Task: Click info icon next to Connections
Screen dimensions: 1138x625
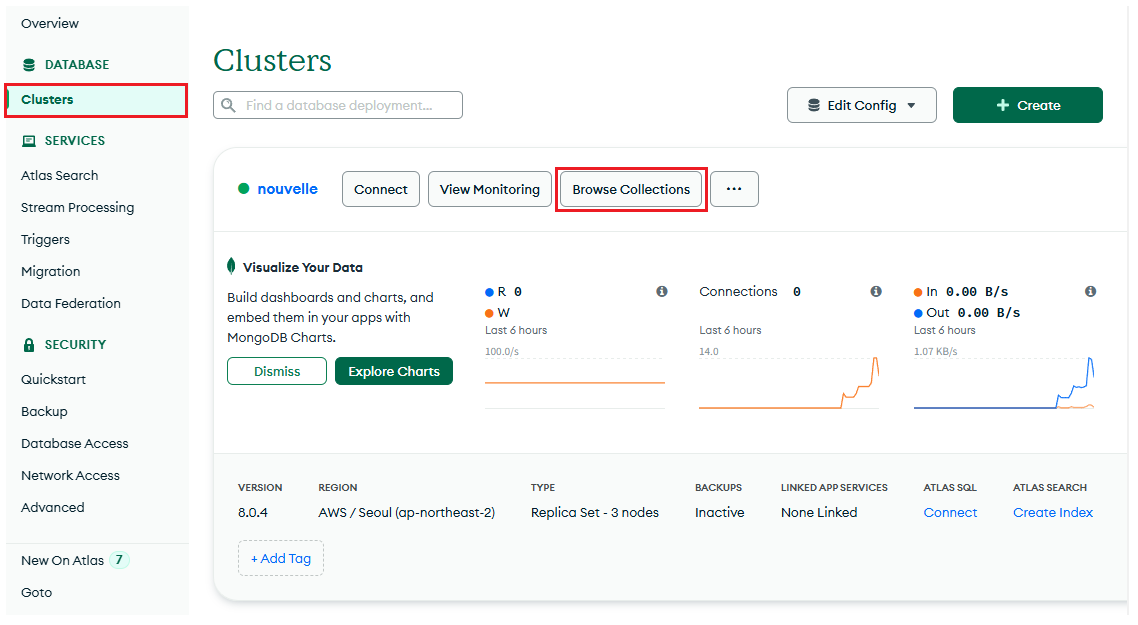Action: point(876,291)
